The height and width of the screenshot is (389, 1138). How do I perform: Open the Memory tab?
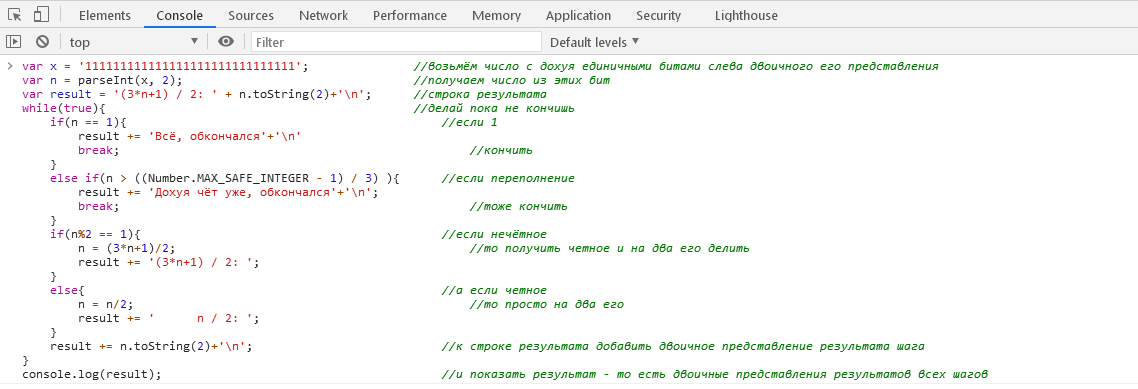pyautogui.click(x=496, y=15)
